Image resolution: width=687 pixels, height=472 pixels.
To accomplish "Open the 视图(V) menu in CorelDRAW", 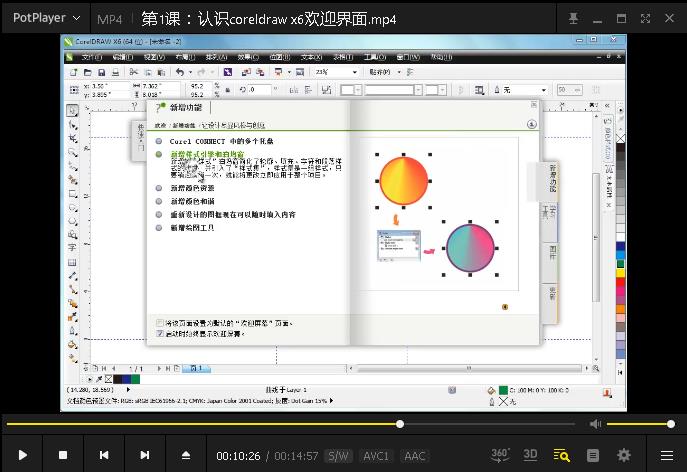I will [x=154, y=57].
